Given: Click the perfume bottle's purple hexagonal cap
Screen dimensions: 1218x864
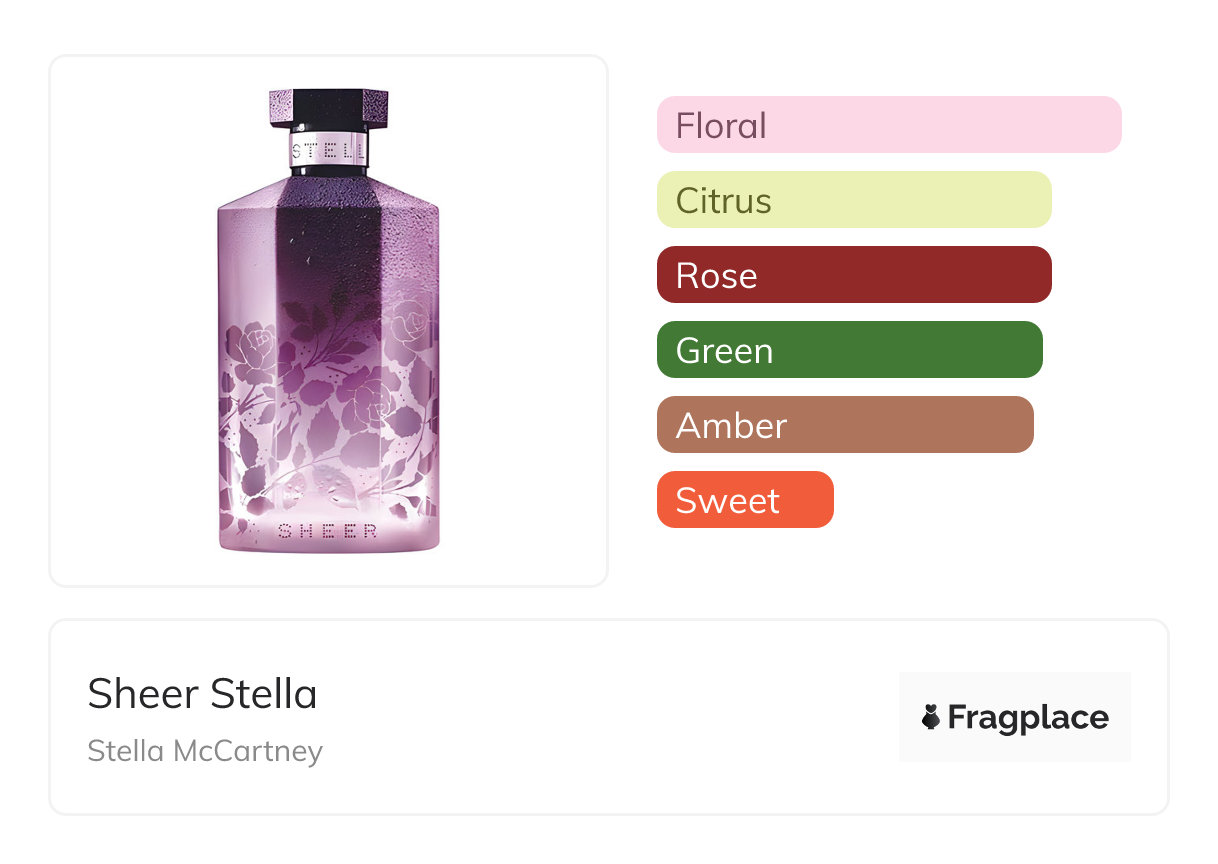Looking at the screenshot, I should coord(328,106).
